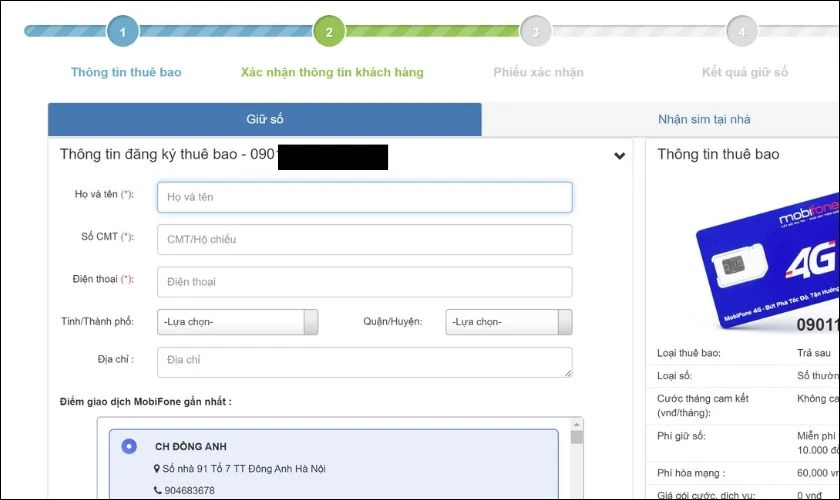Click step 1 circle in progress bar
This screenshot has width=840, height=500.
click(123, 31)
